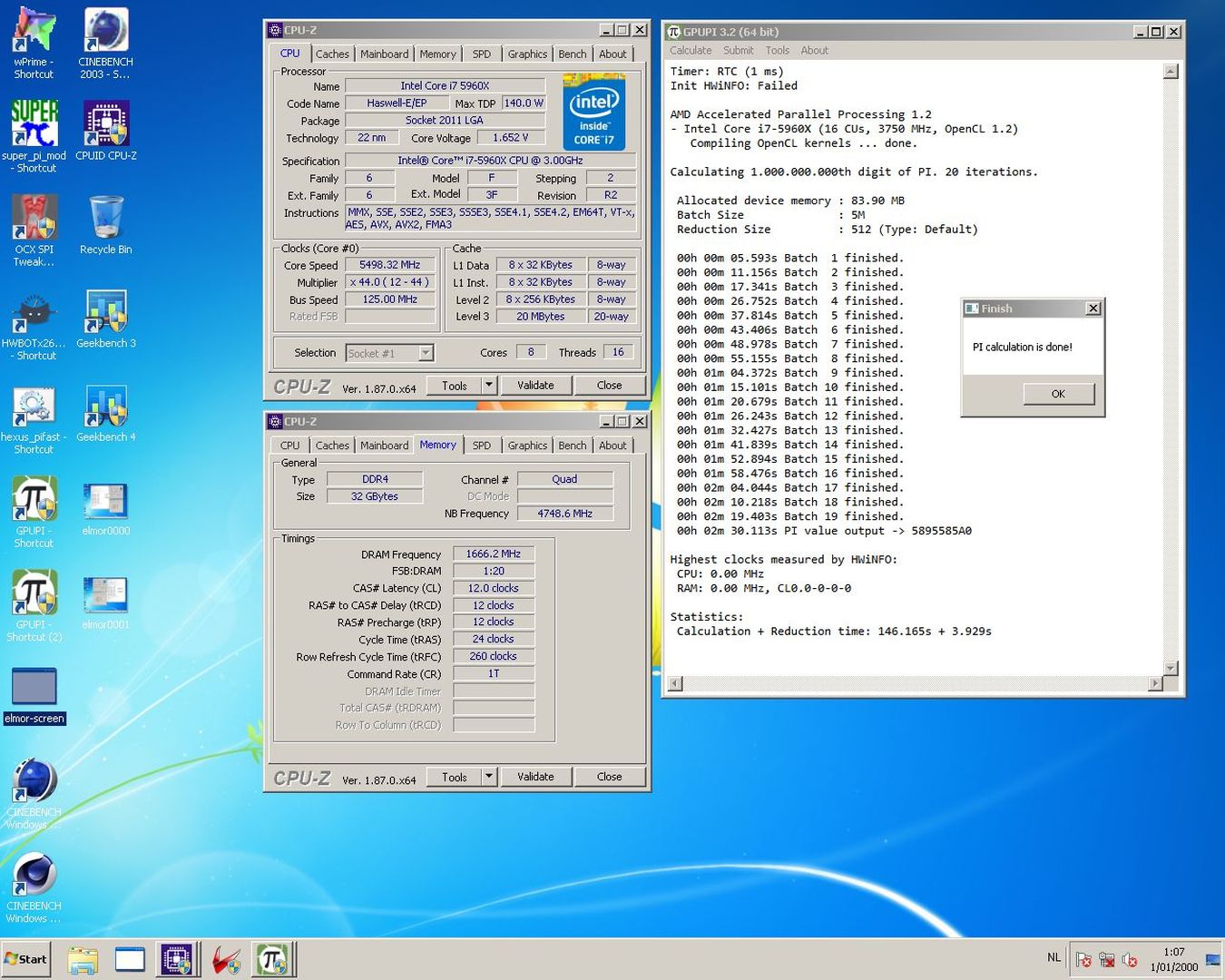Select Bench tab in upper CPU-Z window
The width and height of the screenshot is (1225, 980).
[x=573, y=54]
